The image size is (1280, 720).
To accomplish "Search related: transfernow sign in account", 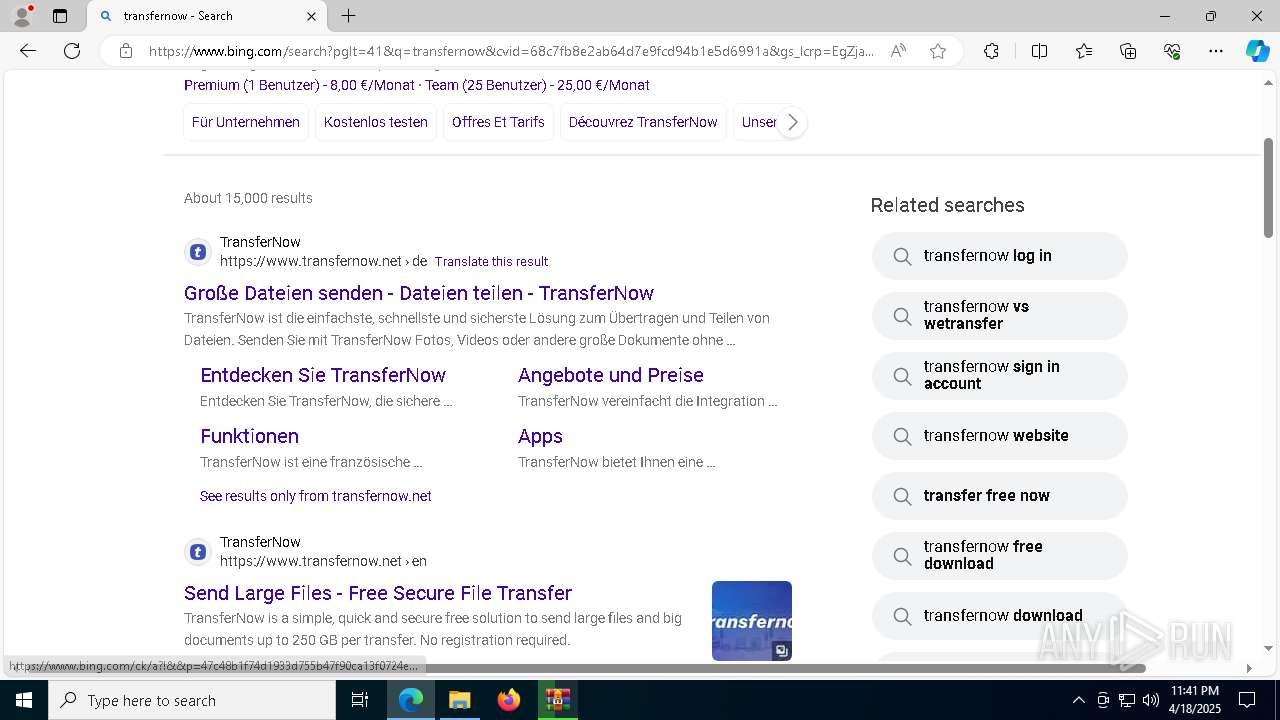I will 1000,376.
